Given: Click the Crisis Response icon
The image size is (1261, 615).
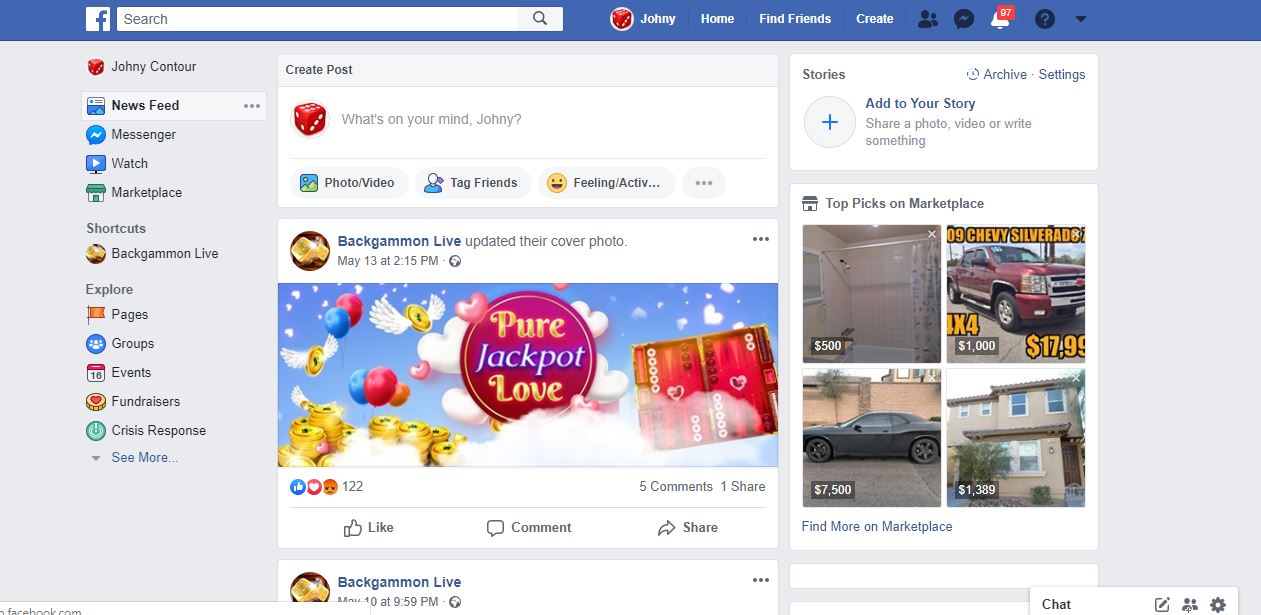Looking at the screenshot, I should tap(96, 431).
